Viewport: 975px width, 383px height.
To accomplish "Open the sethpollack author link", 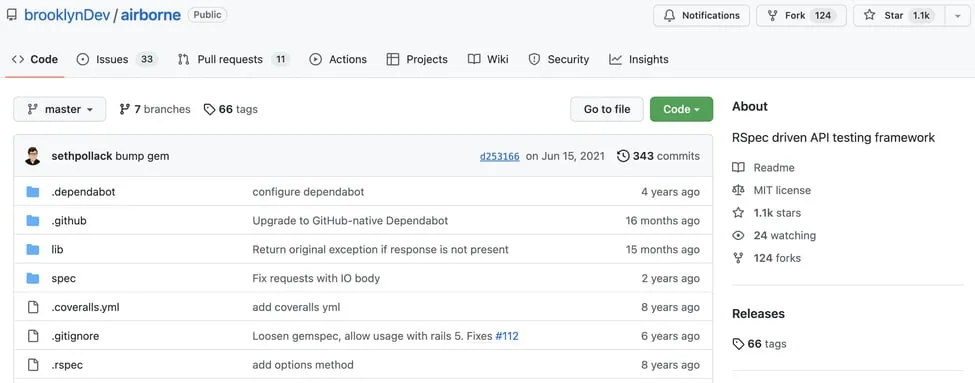I will coord(82,156).
